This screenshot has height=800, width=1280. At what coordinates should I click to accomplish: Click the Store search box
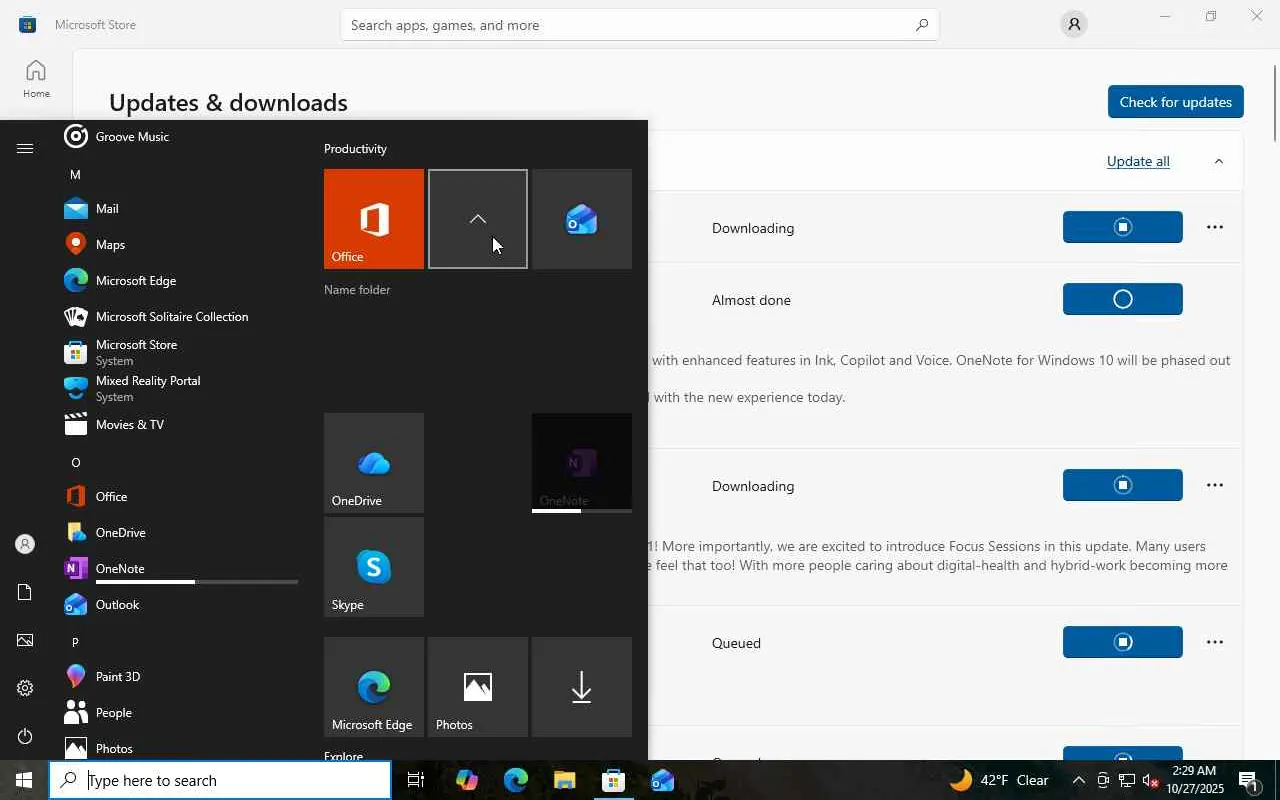click(x=640, y=25)
